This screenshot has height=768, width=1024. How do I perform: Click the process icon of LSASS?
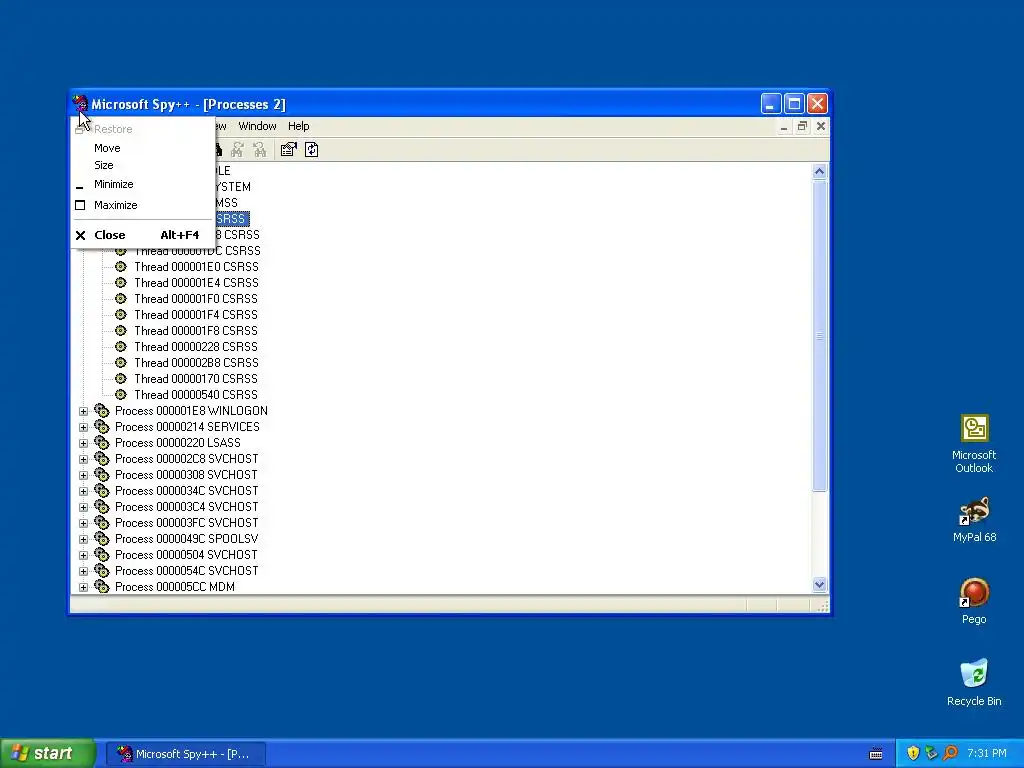click(x=102, y=442)
